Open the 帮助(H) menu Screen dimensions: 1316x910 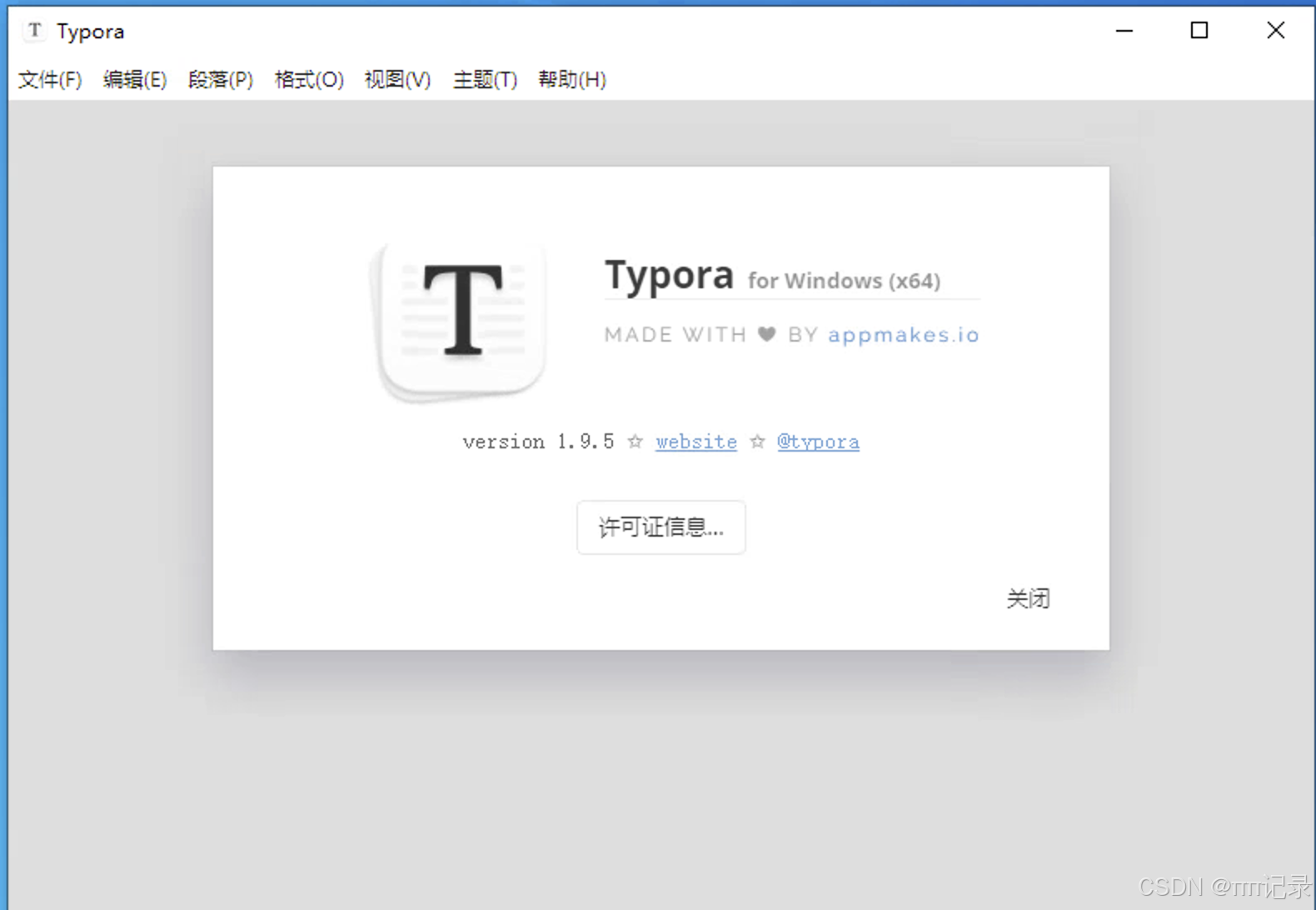pos(572,80)
